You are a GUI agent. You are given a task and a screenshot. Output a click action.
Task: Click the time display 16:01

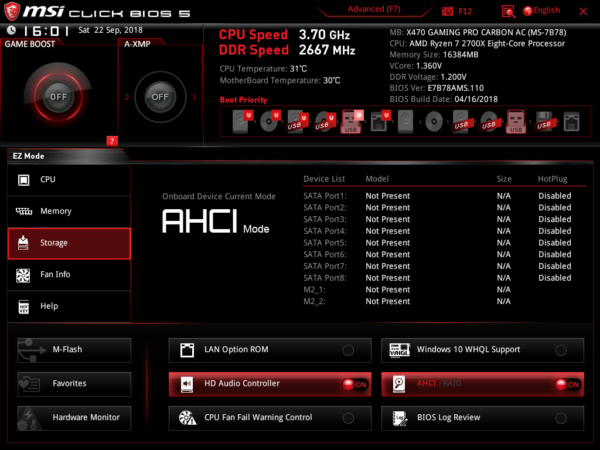coord(46,30)
